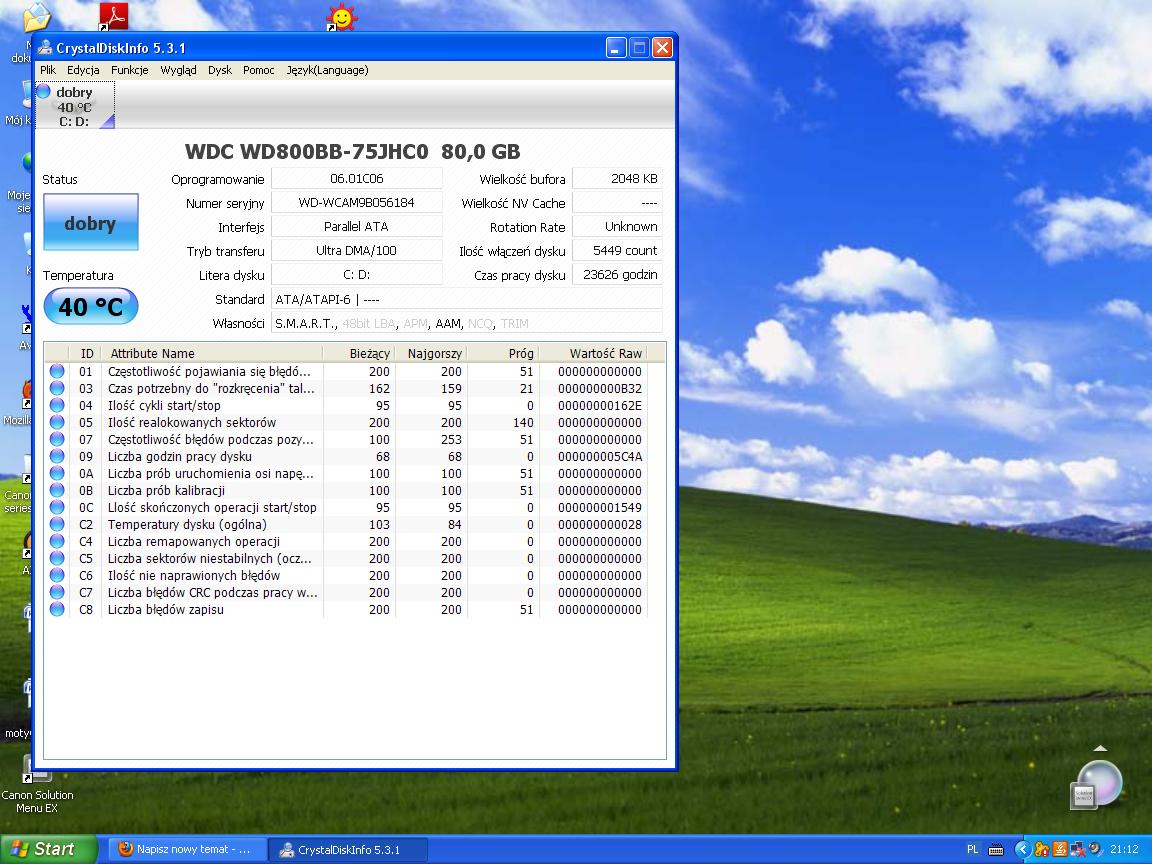This screenshot has height=864, width=1152.
Task: Click the status orb for attribute C6
Action: point(57,575)
